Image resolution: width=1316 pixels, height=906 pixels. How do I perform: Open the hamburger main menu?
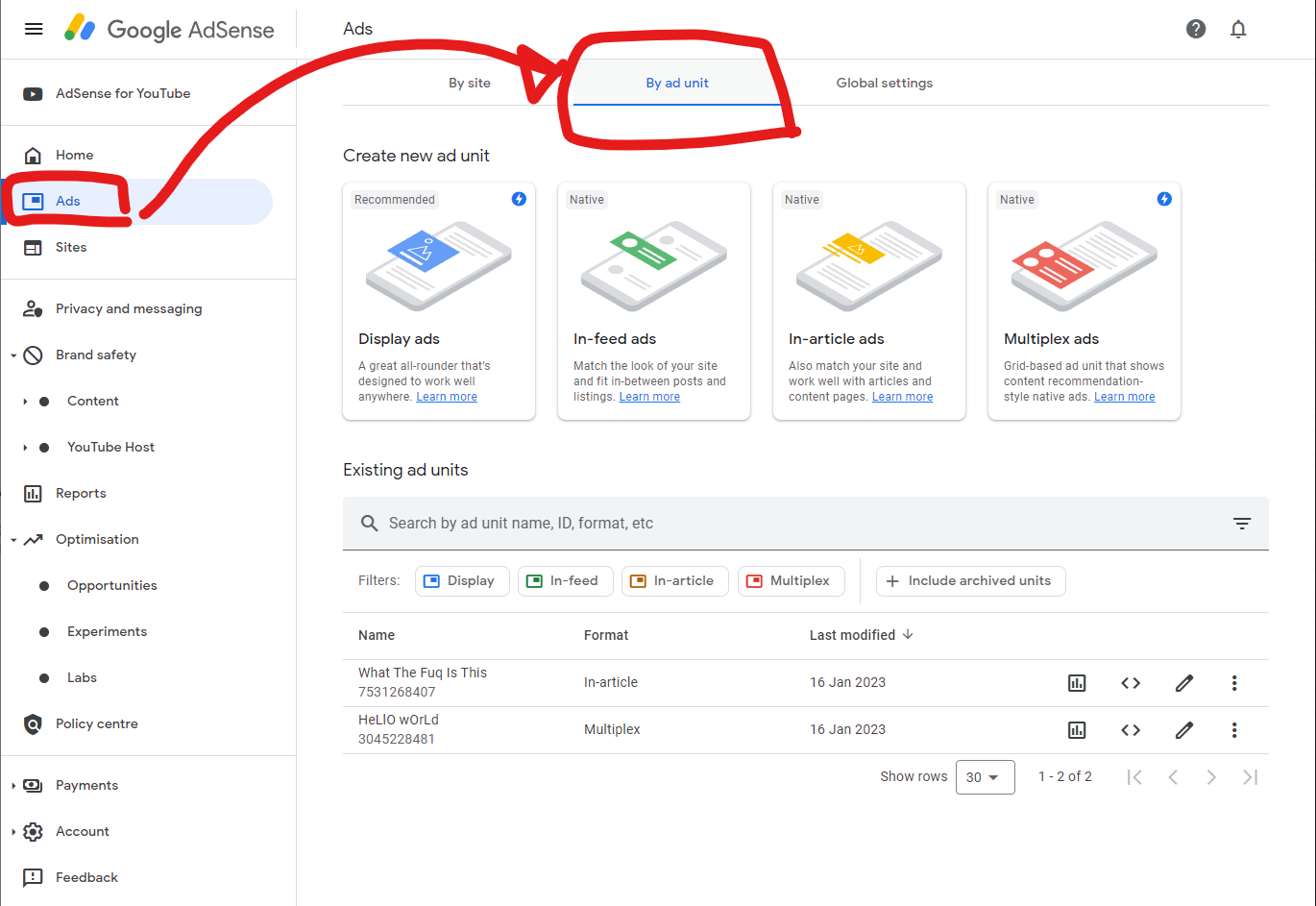tap(34, 29)
